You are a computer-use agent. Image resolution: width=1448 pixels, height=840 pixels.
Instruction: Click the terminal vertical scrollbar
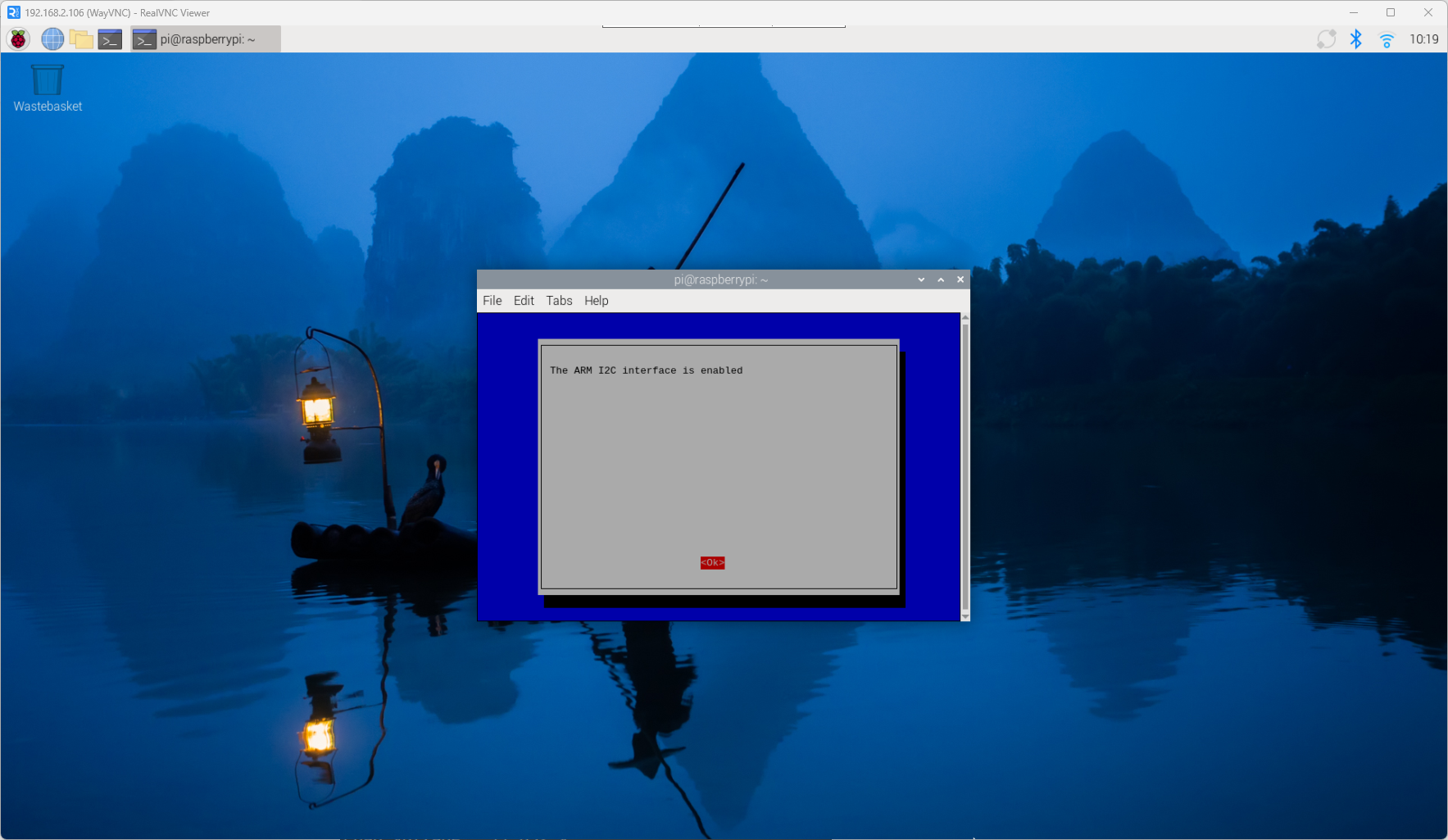tap(965, 466)
